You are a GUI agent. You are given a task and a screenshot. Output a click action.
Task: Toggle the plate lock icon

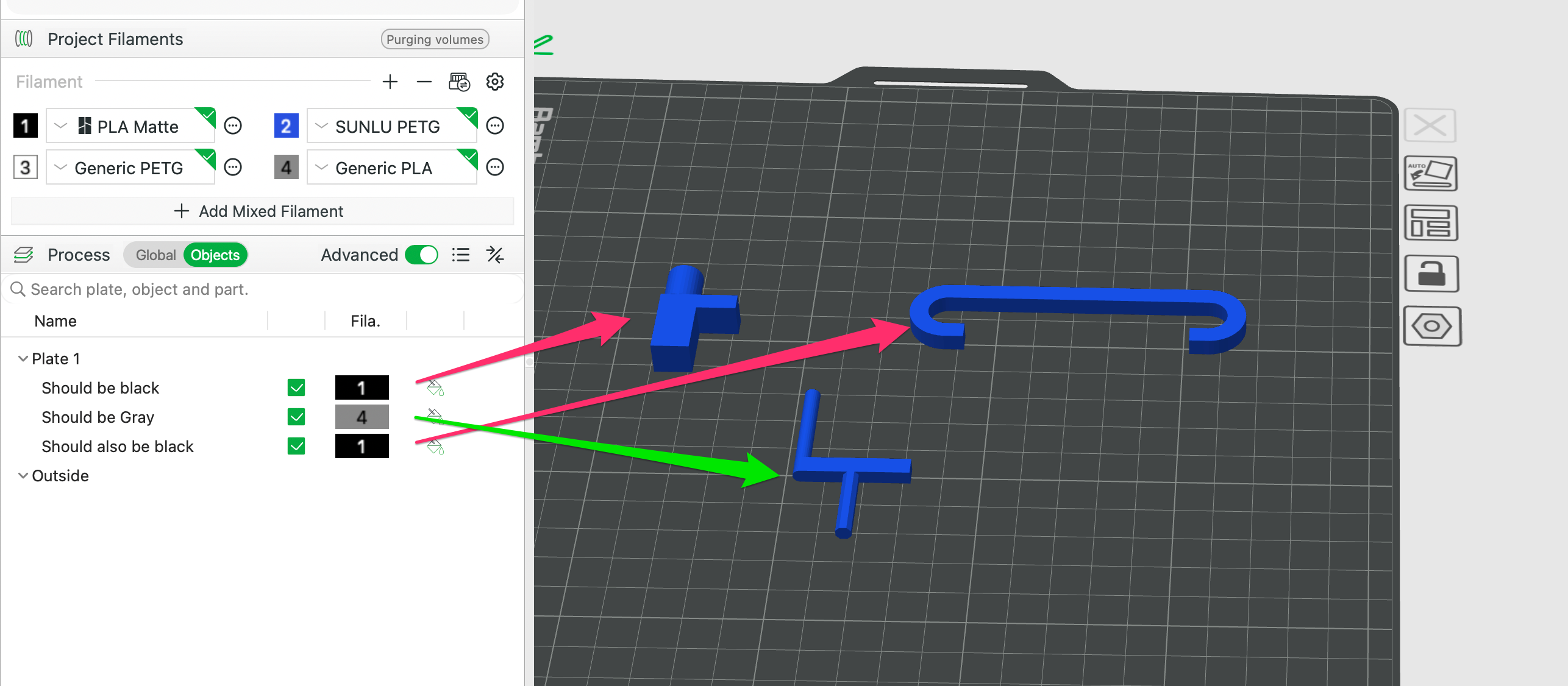tap(1431, 274)
